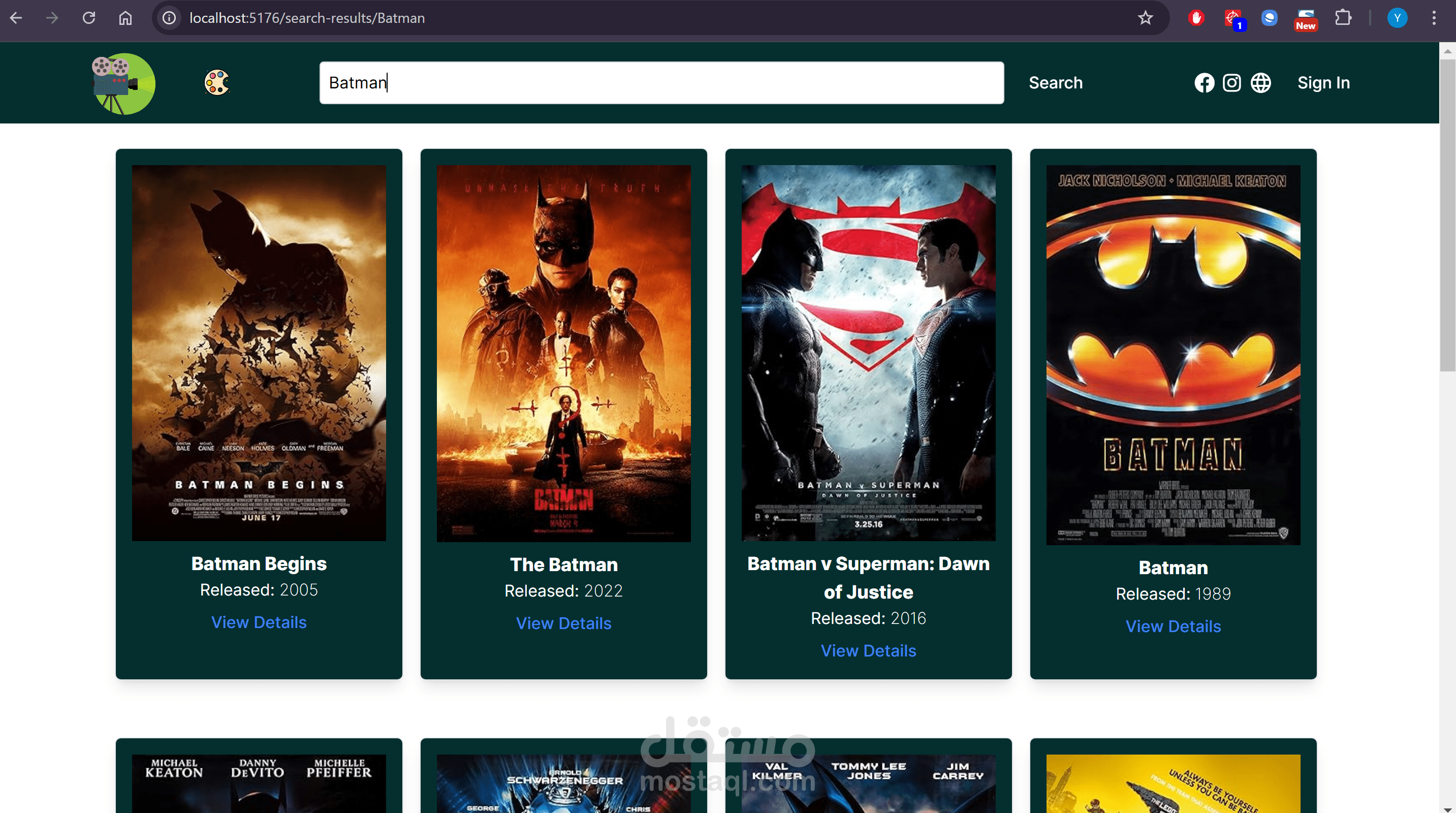Click the Search button
Image resolution: width=1456 pixels, height=813 pixels.
(x=1055, y=82)
